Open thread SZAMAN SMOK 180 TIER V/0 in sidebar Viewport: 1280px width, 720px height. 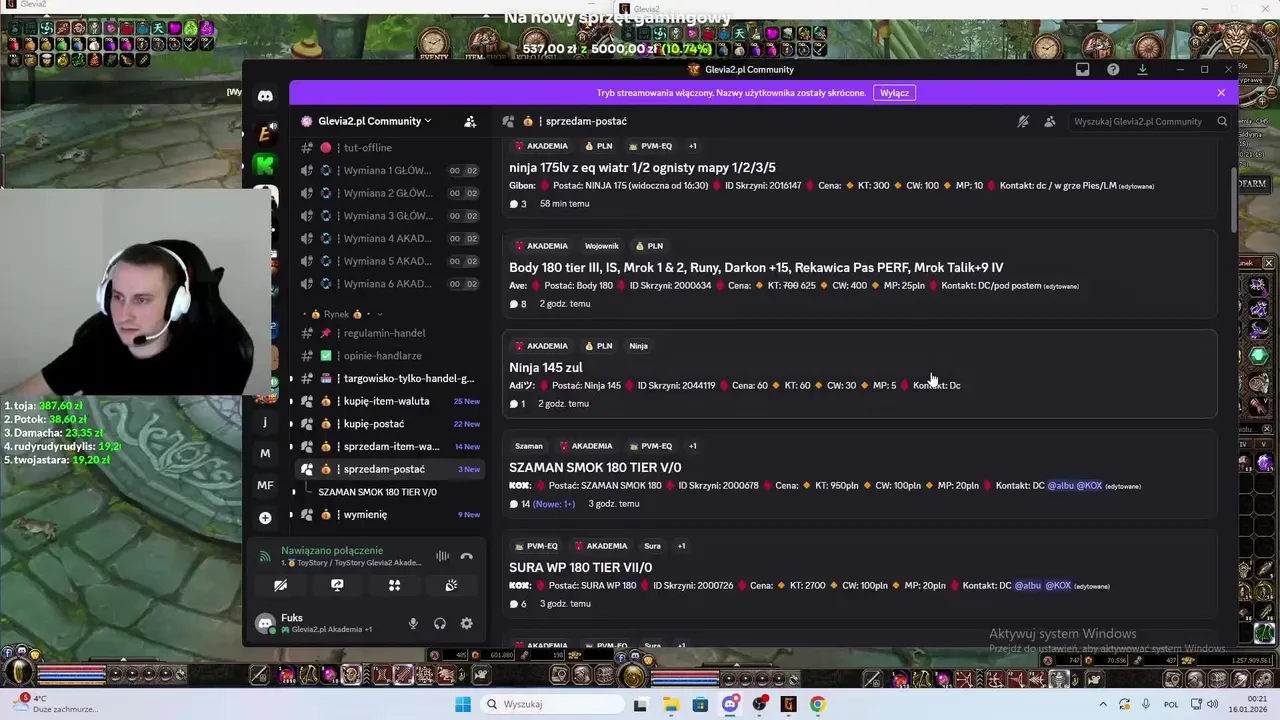[x=377, y=492]
